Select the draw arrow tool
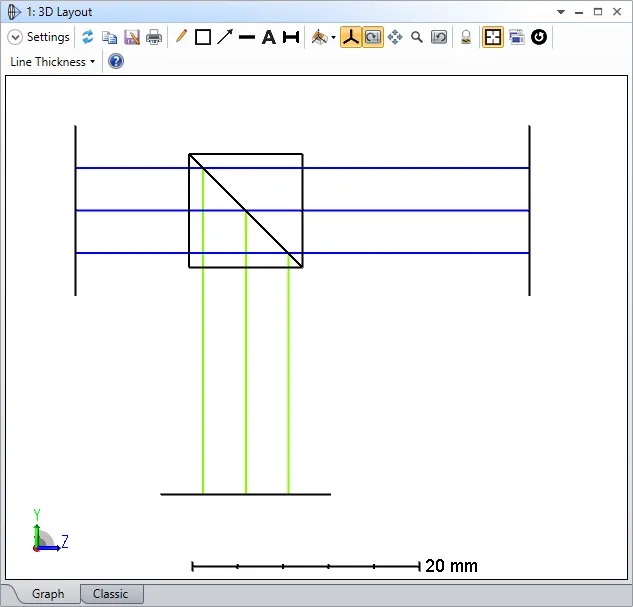Image resolution: width=633 pixels, height=607 pixels. click(225, 37)
